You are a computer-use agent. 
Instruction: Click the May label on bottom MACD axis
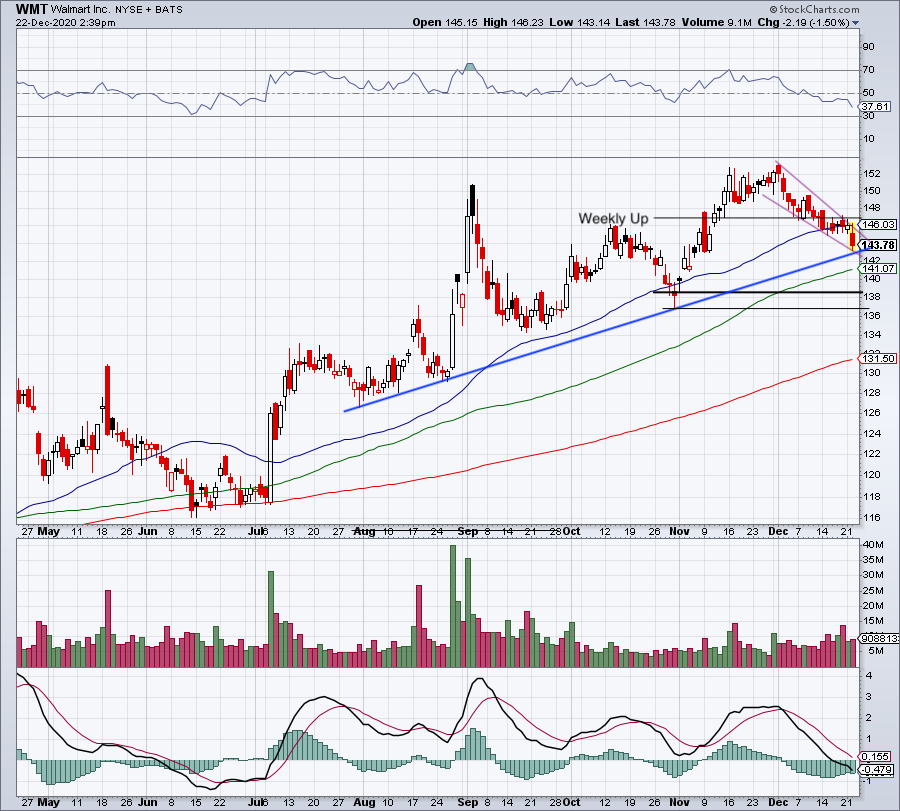[49, 802]
